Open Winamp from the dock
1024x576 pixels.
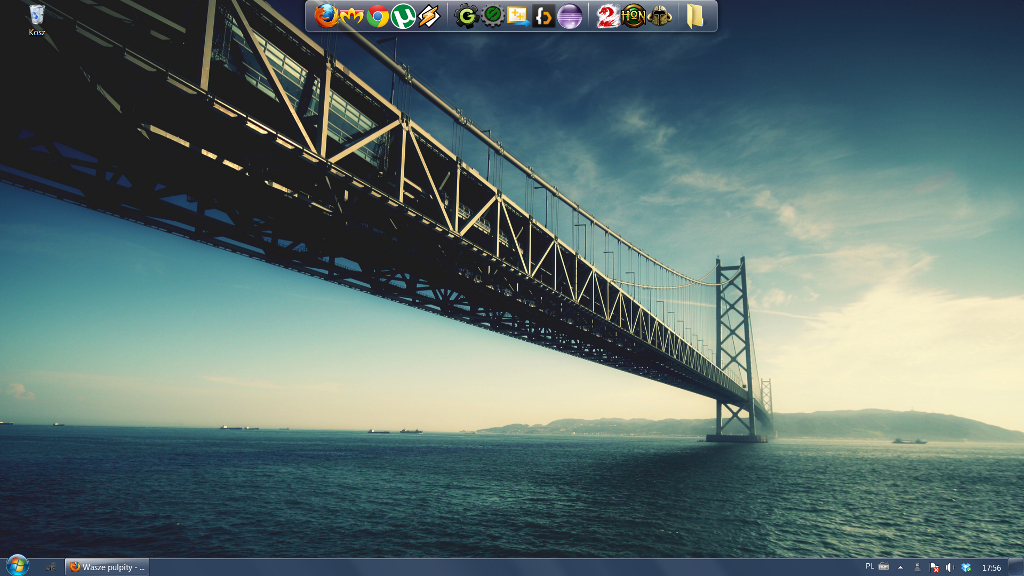coord(429,16)
